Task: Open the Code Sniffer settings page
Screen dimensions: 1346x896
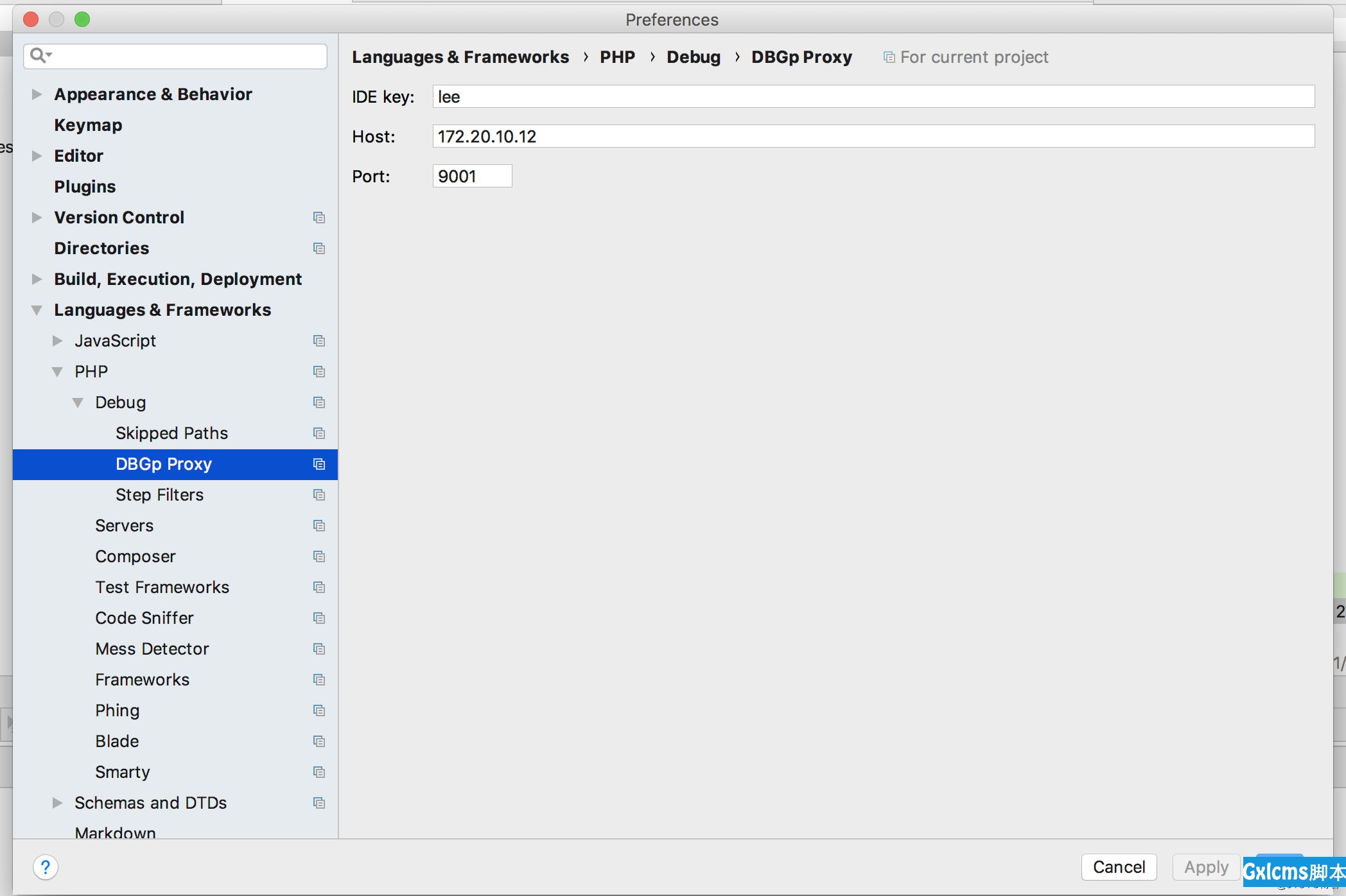Action: tap(144, 618)
